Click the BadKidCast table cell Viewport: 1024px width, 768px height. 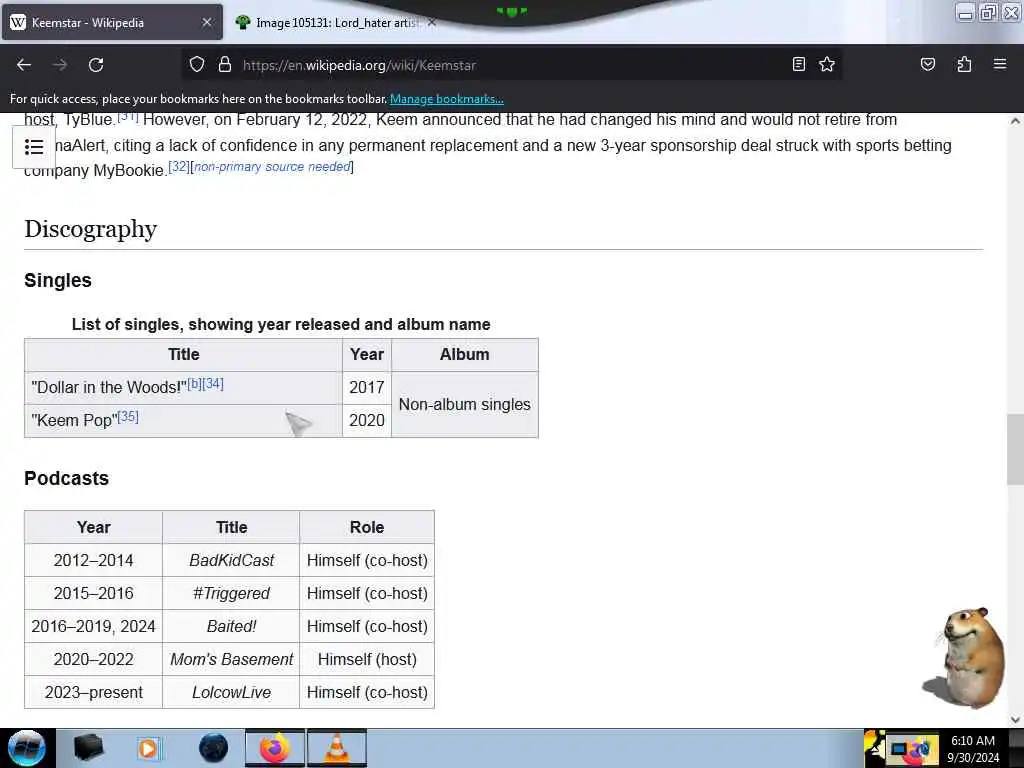231,560
